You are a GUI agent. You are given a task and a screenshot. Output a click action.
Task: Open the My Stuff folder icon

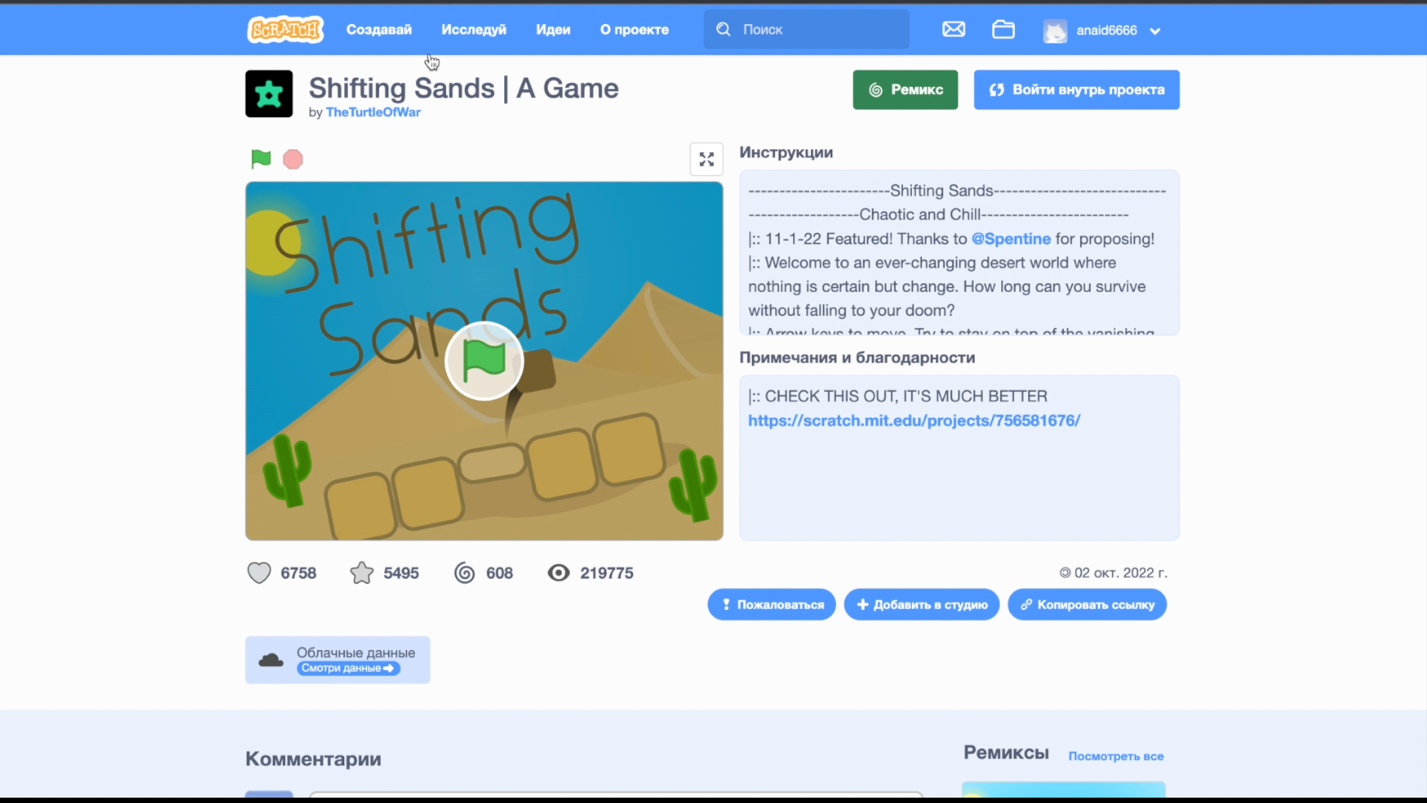tap(1003, 30)
